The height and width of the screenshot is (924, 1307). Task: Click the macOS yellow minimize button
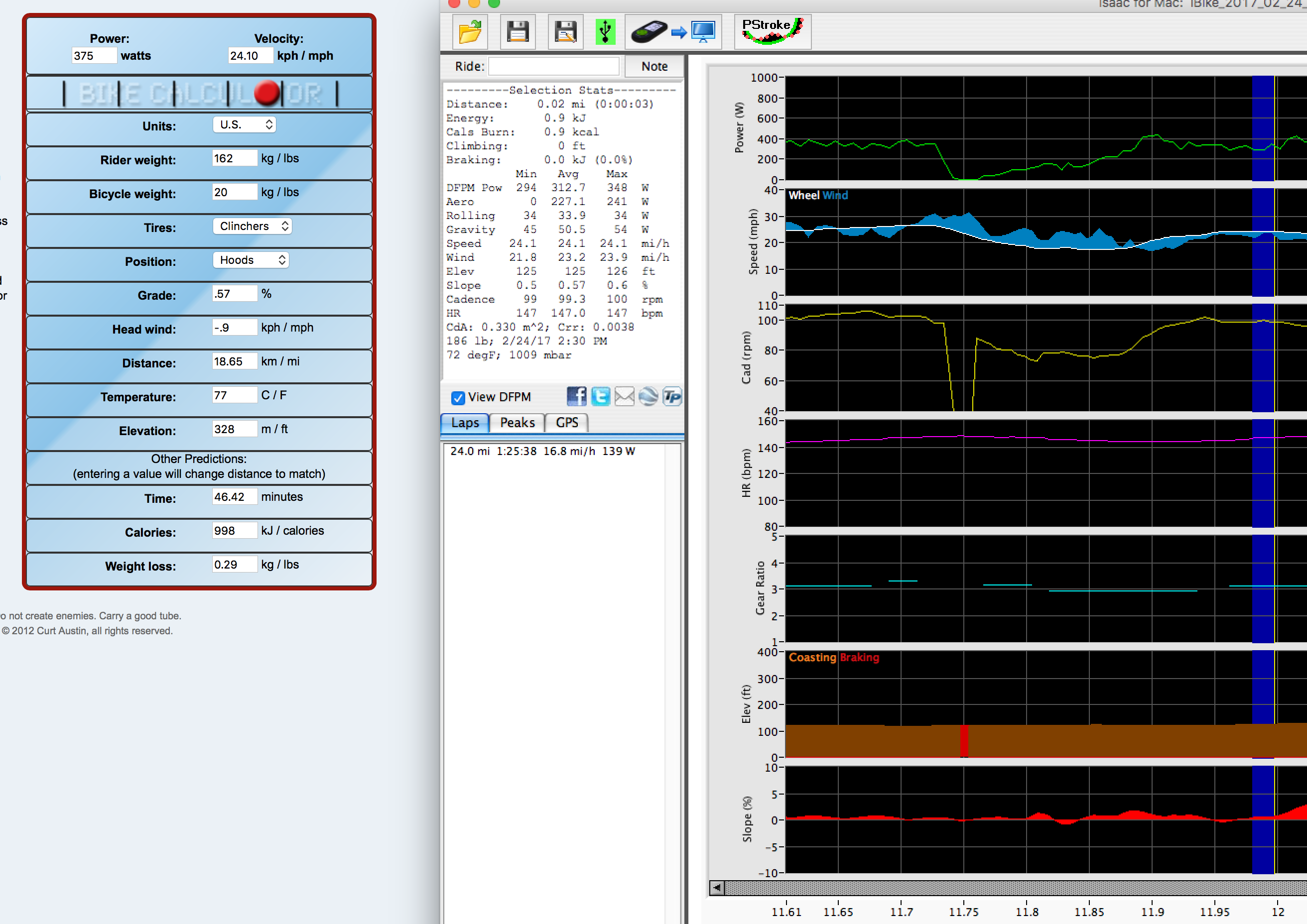click(474, 3)
